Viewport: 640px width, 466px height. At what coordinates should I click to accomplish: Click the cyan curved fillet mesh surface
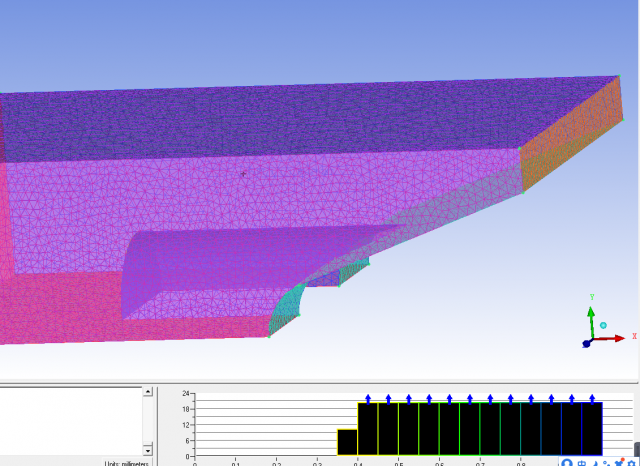pos(289,308)
